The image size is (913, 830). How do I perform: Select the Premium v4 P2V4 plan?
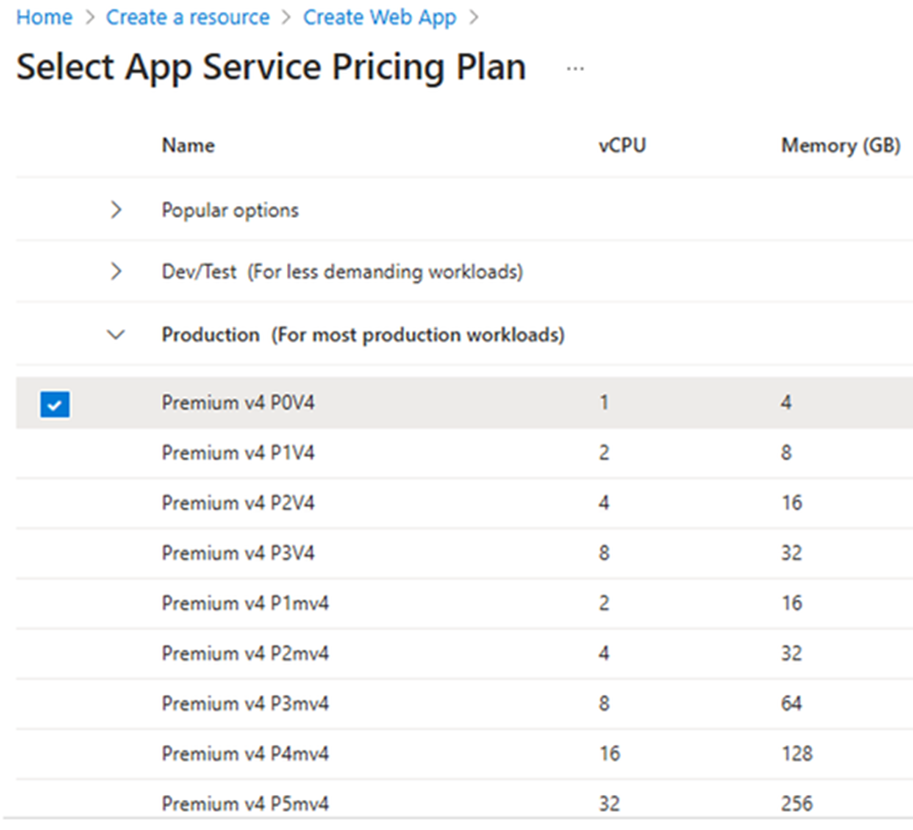point(238,503)
